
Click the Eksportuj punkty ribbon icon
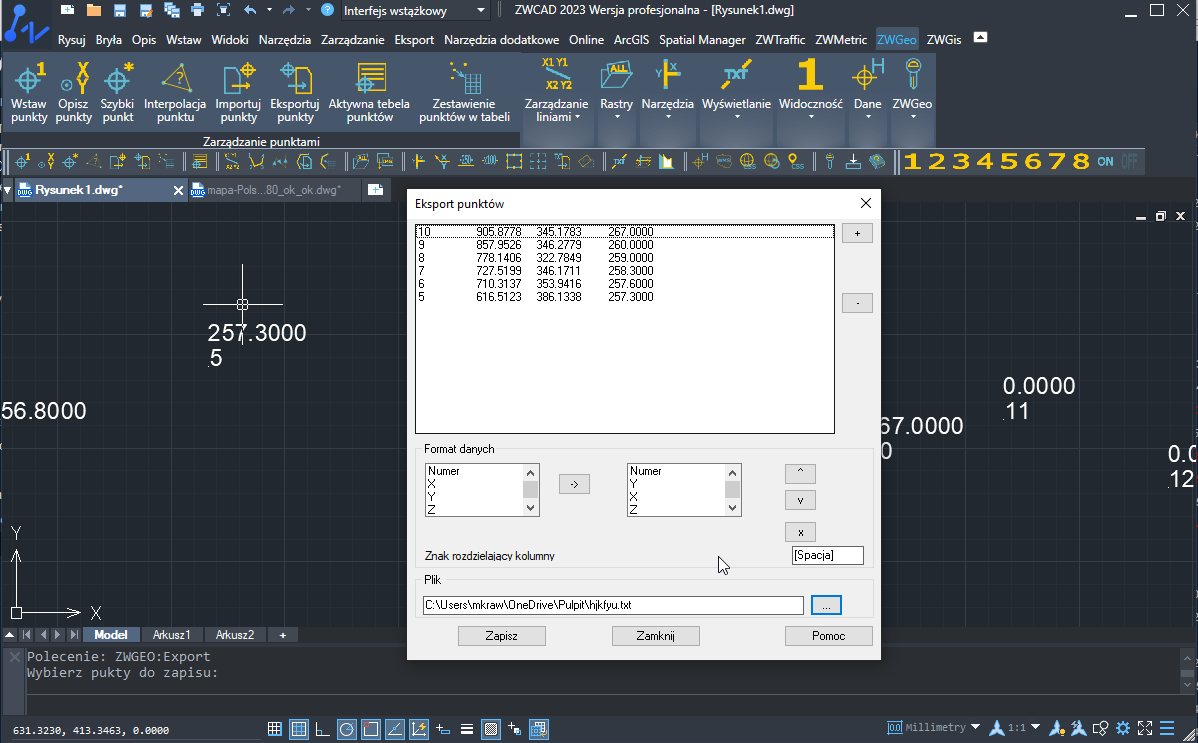(295, 92)
